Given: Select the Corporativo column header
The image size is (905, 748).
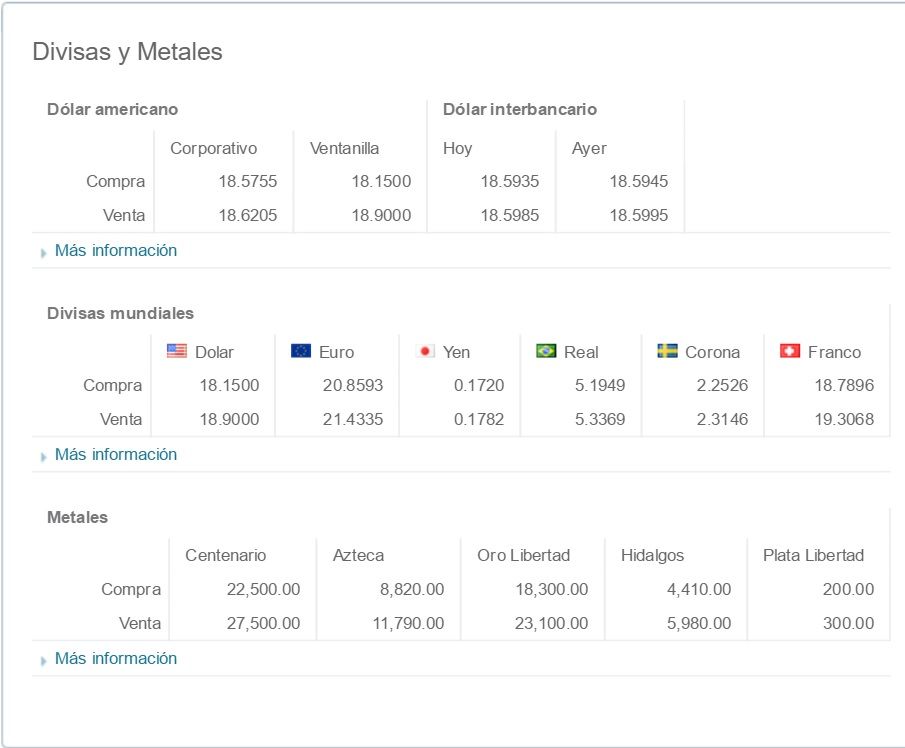Looking at the screenshot, I should click(213, 148).
